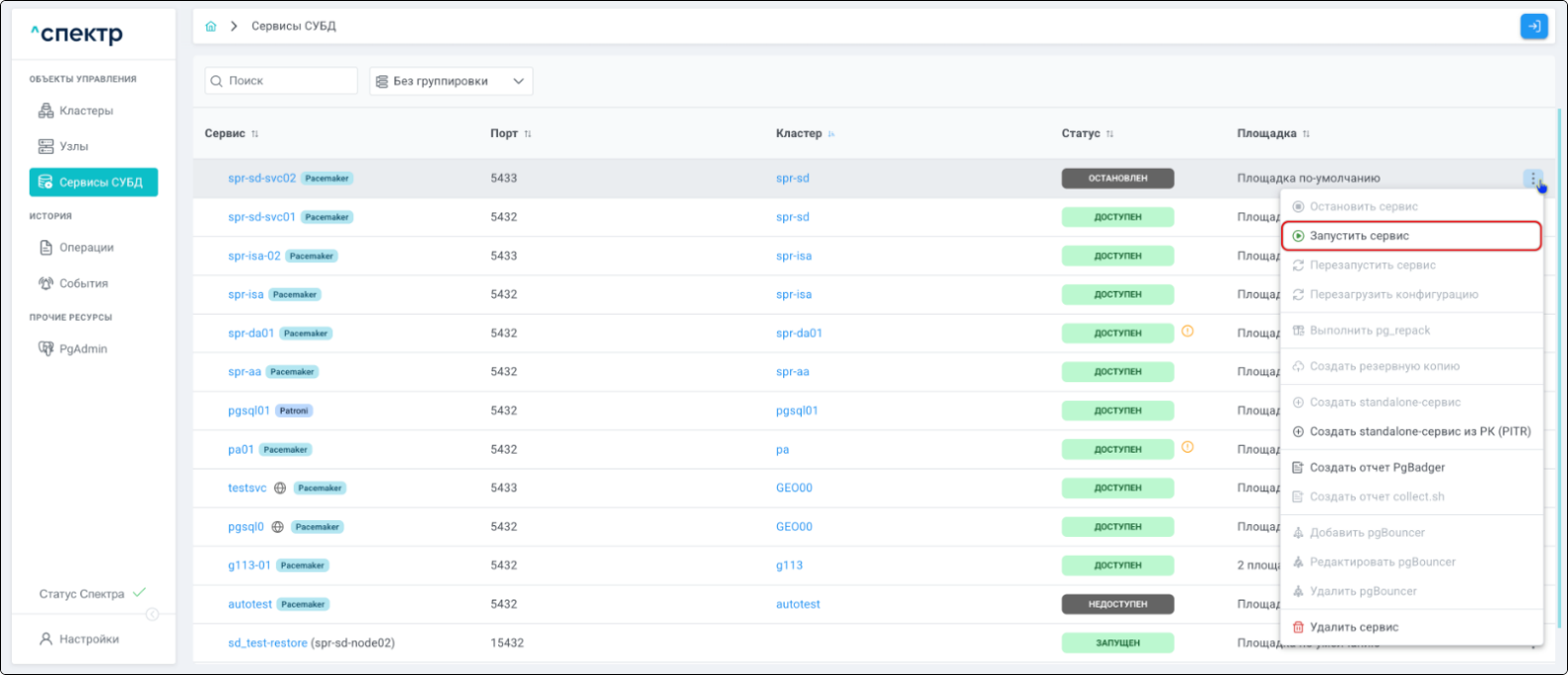Go to Кластеры in the sidebar
This screenshot has height=675, width=1568.
tap(85, 111)
